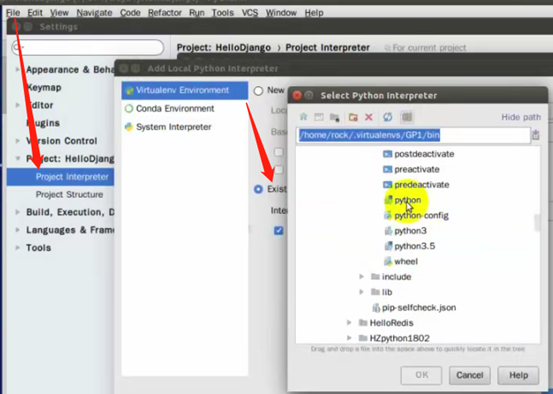Expand Version Control settings node
This screenshot has width=553, height=394.
point(18,141)
